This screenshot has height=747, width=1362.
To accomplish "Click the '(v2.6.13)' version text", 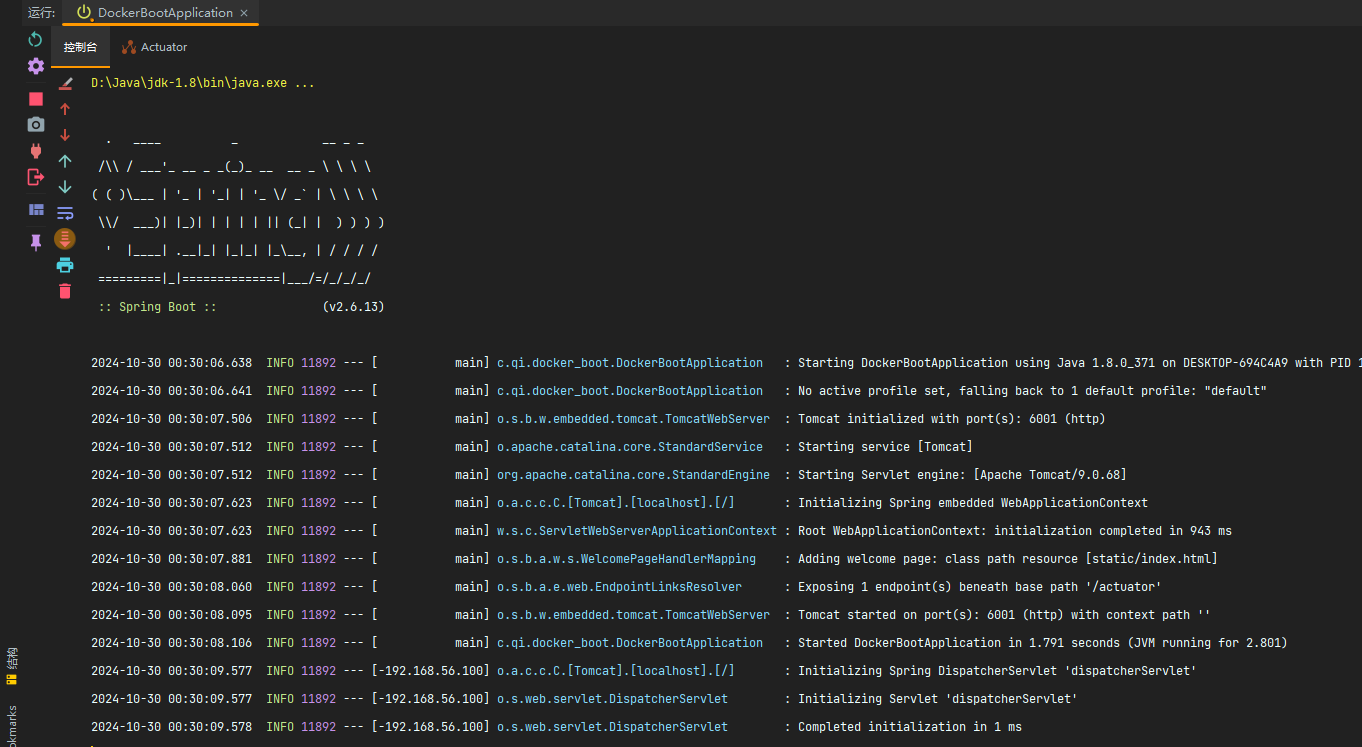I will pyautogui.click(x=353, y=307).
